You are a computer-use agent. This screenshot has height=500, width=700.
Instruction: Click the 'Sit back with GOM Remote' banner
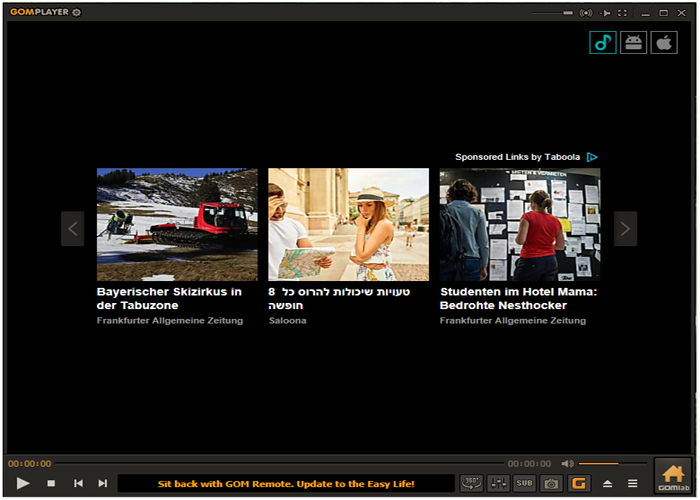[286, 484]
